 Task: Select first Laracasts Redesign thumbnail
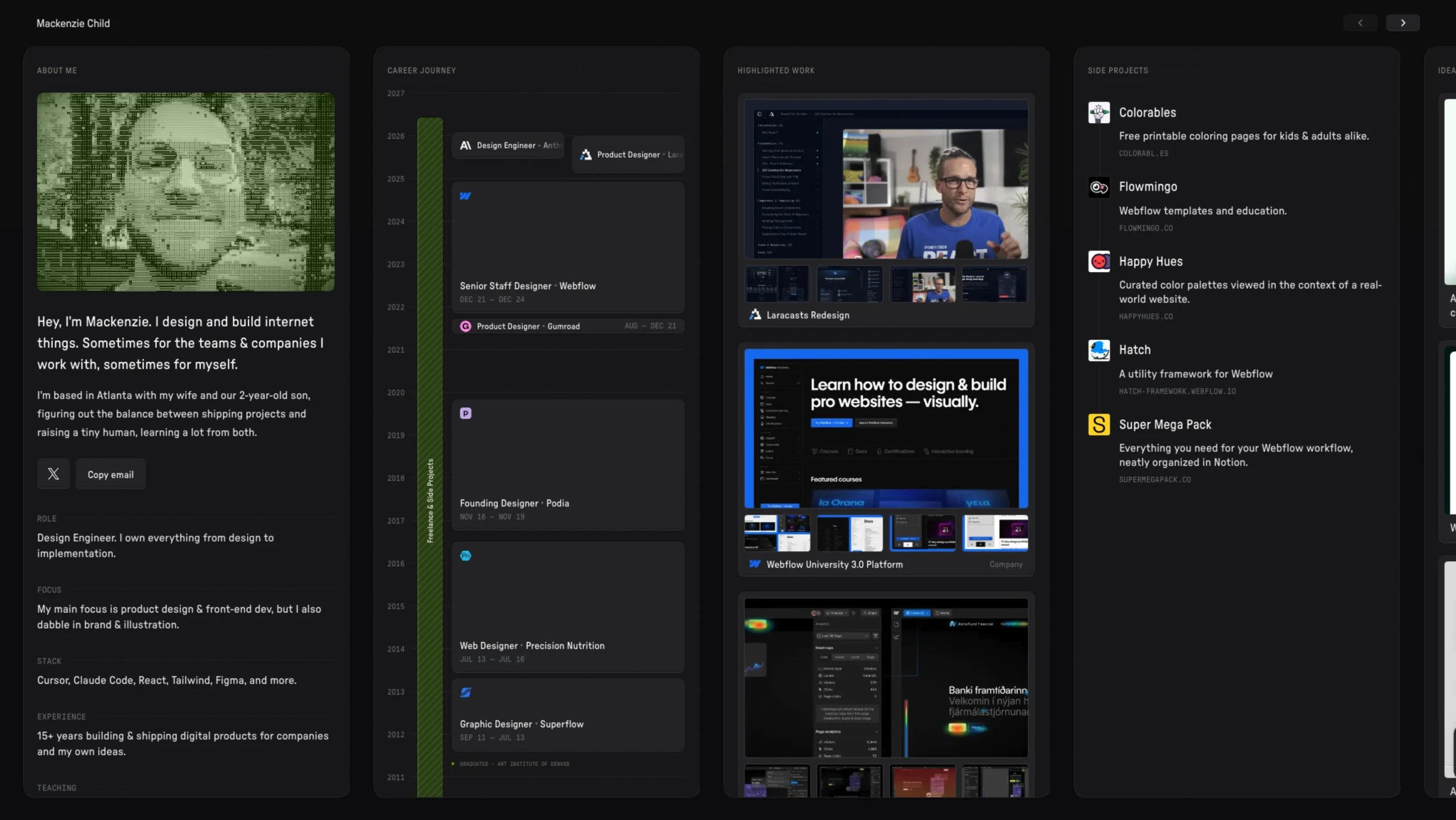pyautogui.click(x=777, y=284)
